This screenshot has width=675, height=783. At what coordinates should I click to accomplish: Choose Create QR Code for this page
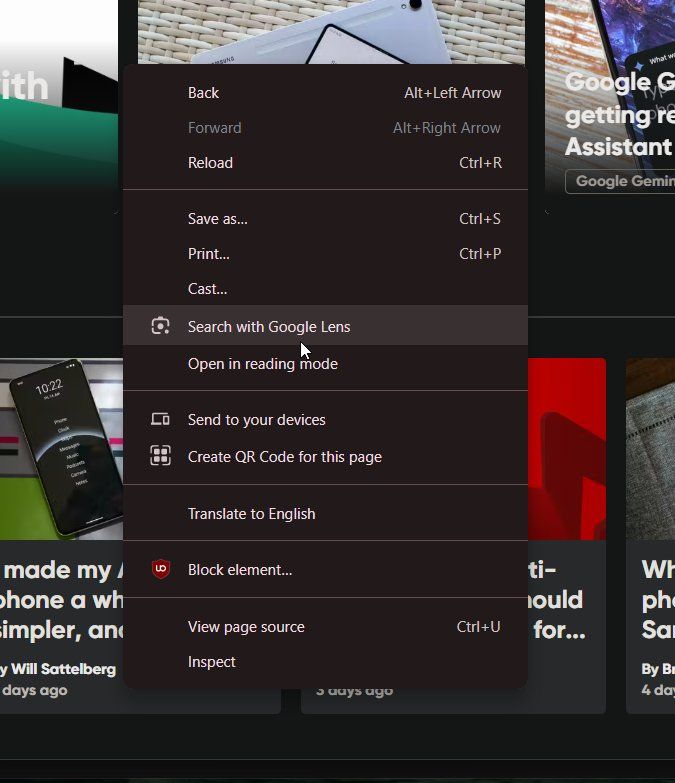click(x=325, y=456)
